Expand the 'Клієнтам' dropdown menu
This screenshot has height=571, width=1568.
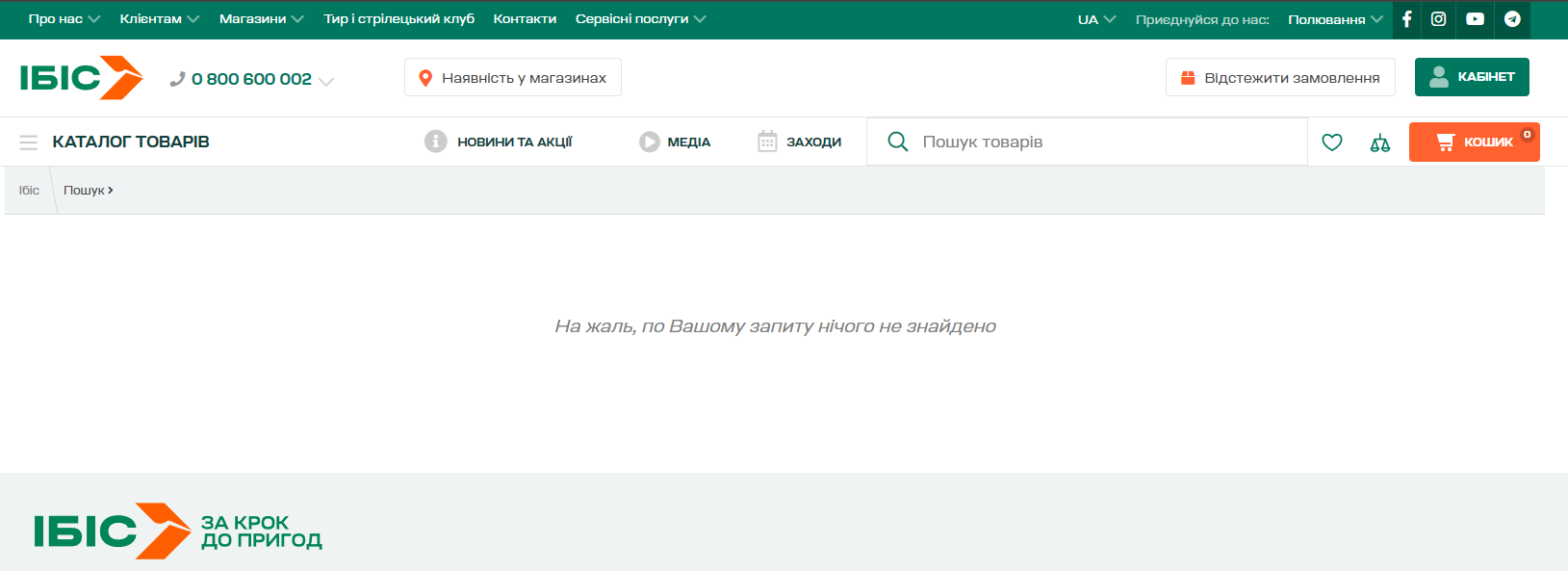point(159,19)
